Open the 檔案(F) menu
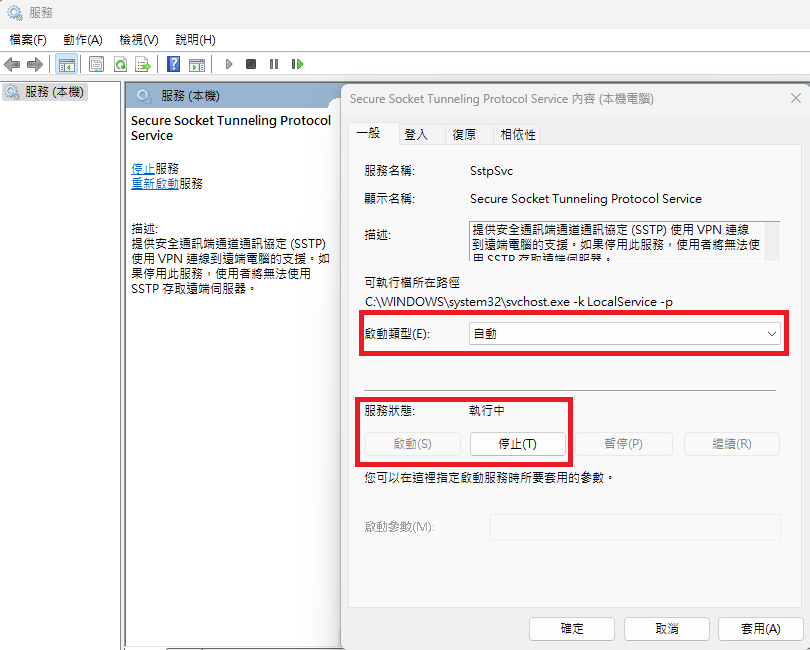Screen dimensions: 810x650 click(x=28, y=40)
